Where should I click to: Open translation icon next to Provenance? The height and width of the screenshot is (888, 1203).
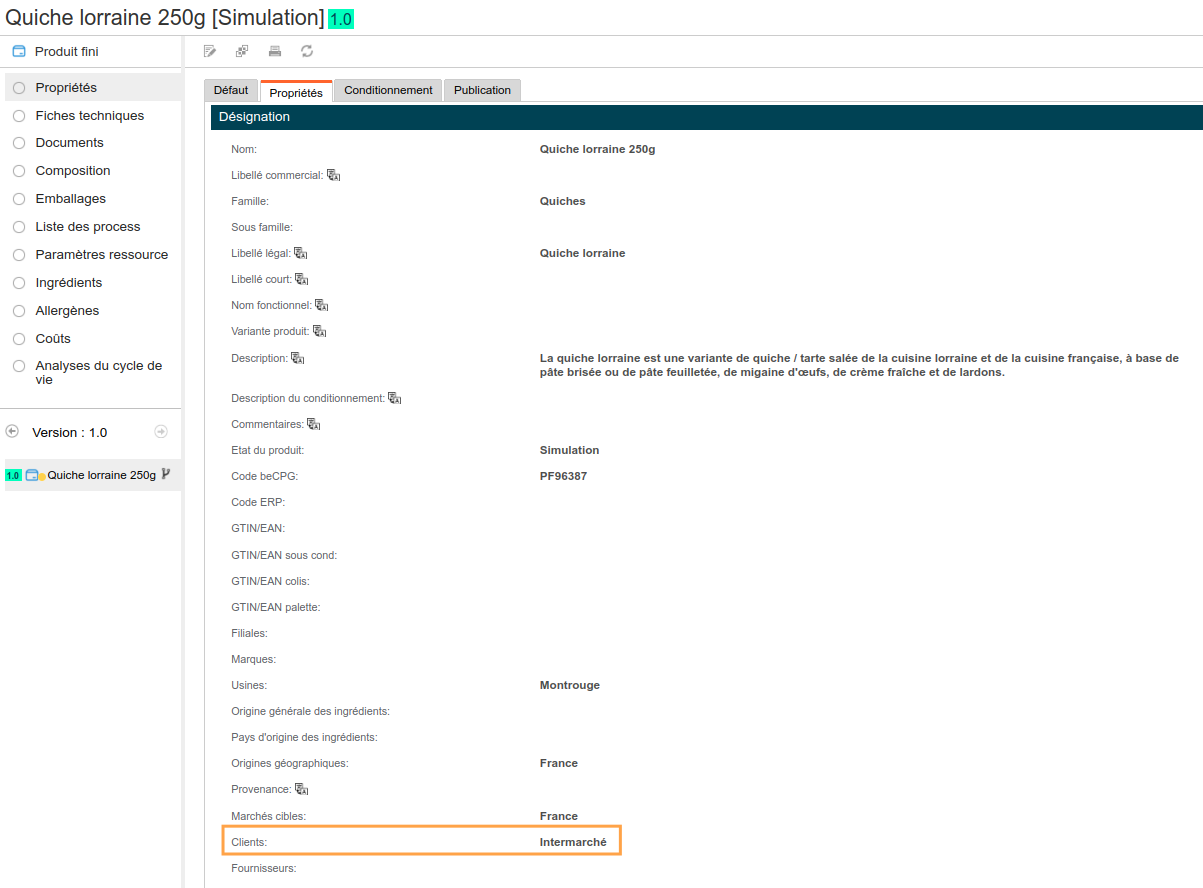(301, 789)
